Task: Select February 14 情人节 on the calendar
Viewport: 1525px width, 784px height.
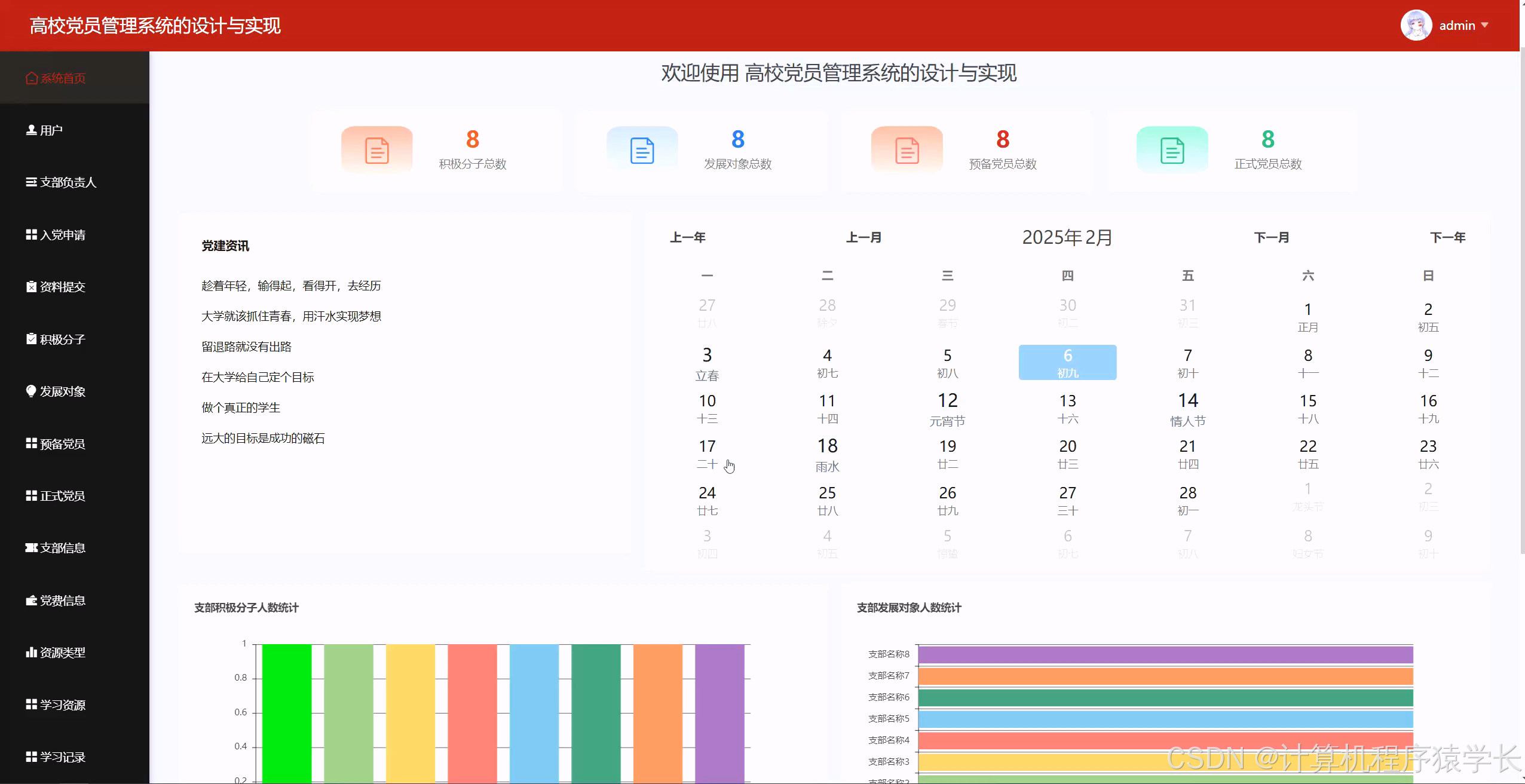Action: point(1187,408)
